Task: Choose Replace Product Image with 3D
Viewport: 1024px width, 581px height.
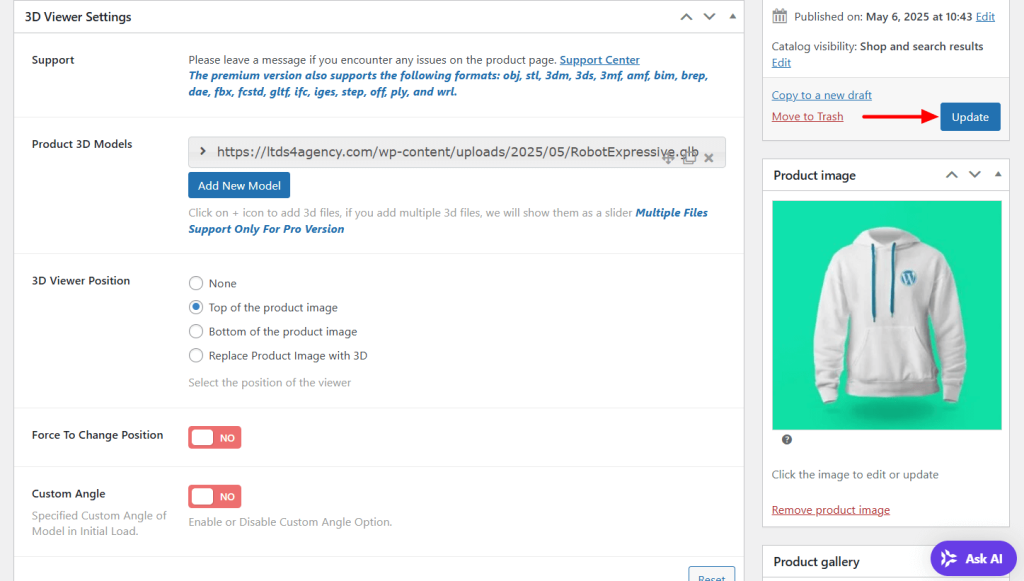Action: [x=196, y=356]
